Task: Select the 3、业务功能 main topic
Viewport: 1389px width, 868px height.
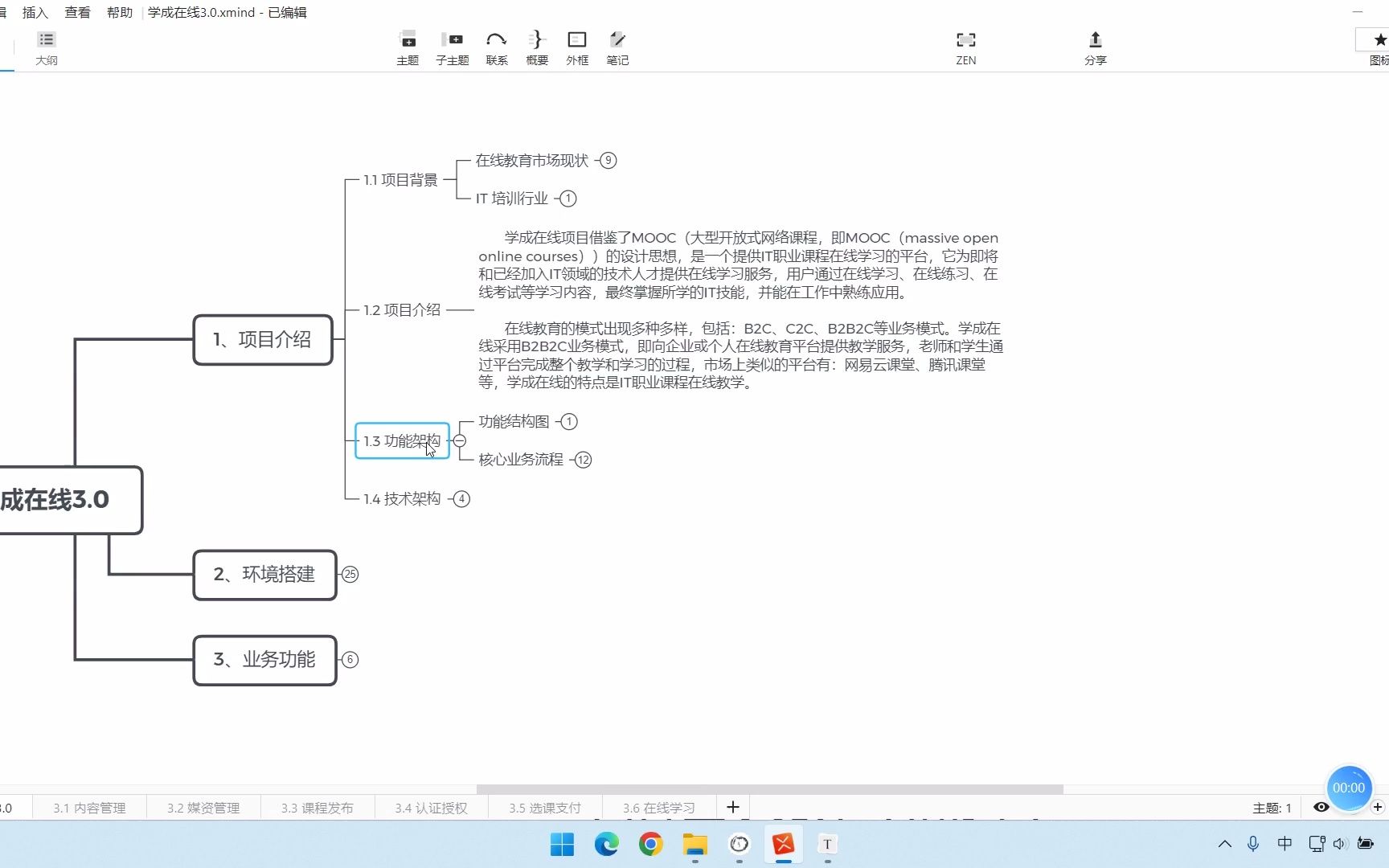Action: click(x=264, y=659)
